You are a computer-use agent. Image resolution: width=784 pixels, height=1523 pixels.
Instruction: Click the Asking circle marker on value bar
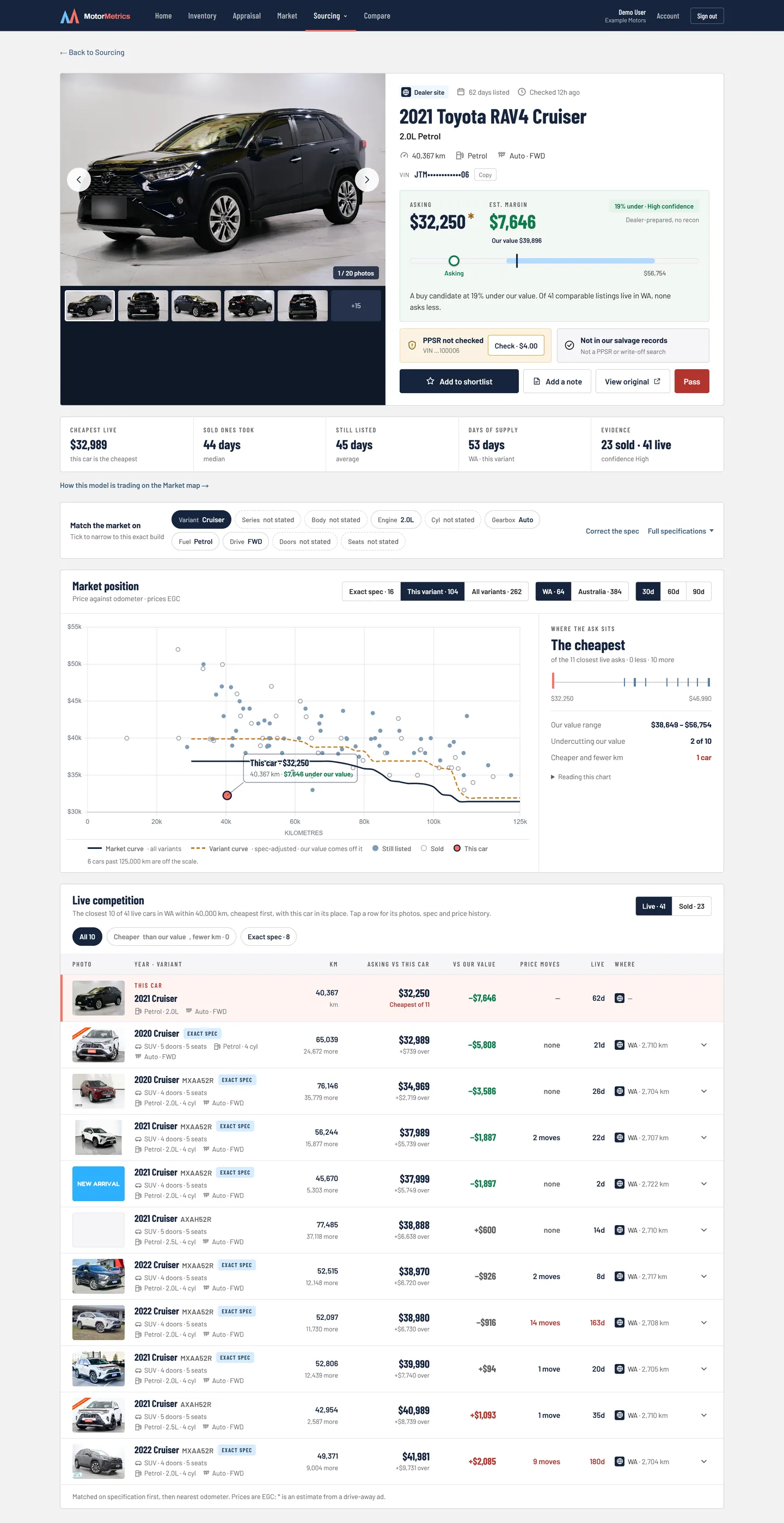tap(454, 261)
